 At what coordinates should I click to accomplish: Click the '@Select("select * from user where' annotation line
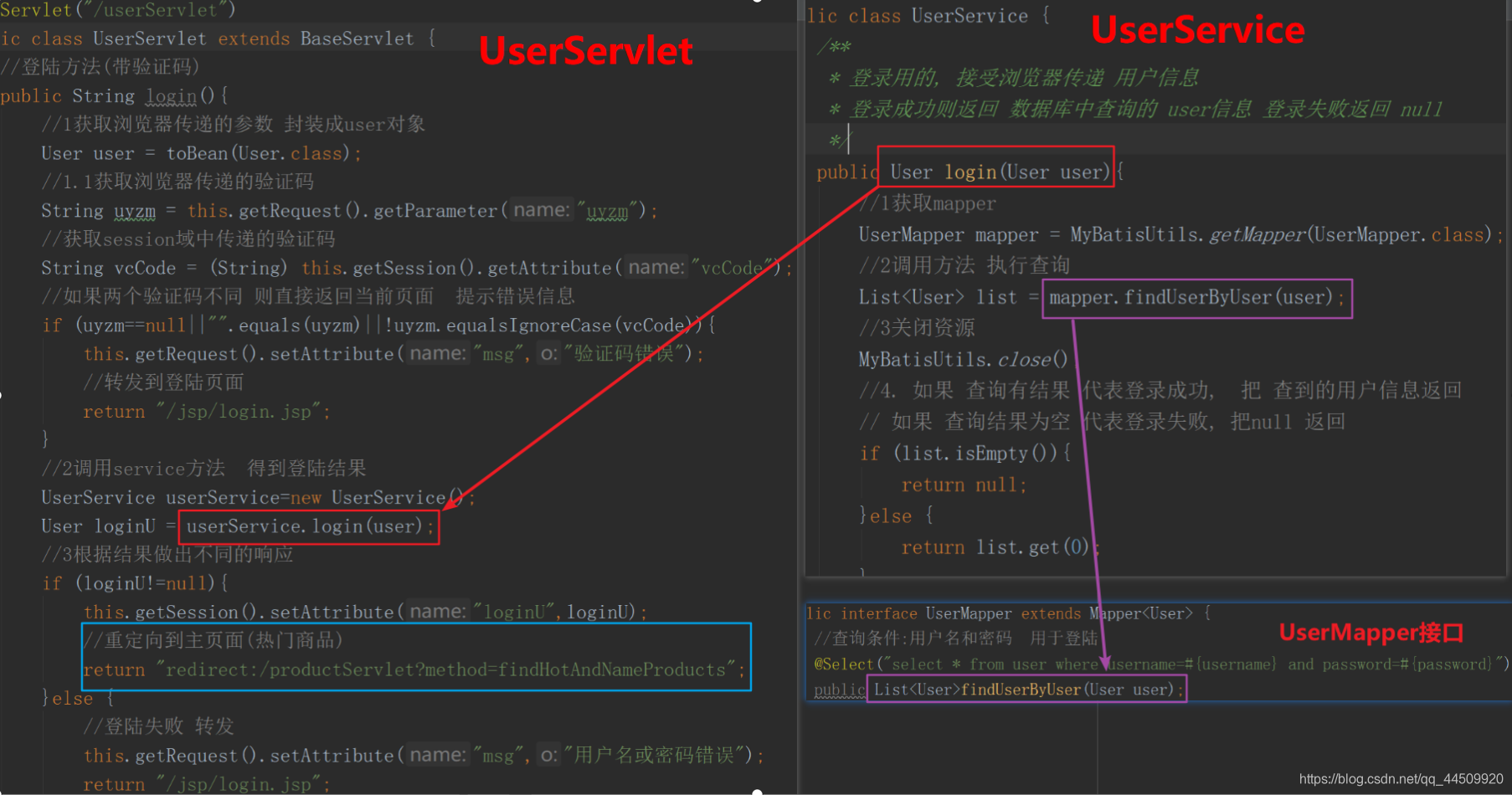coord(1161,664)
